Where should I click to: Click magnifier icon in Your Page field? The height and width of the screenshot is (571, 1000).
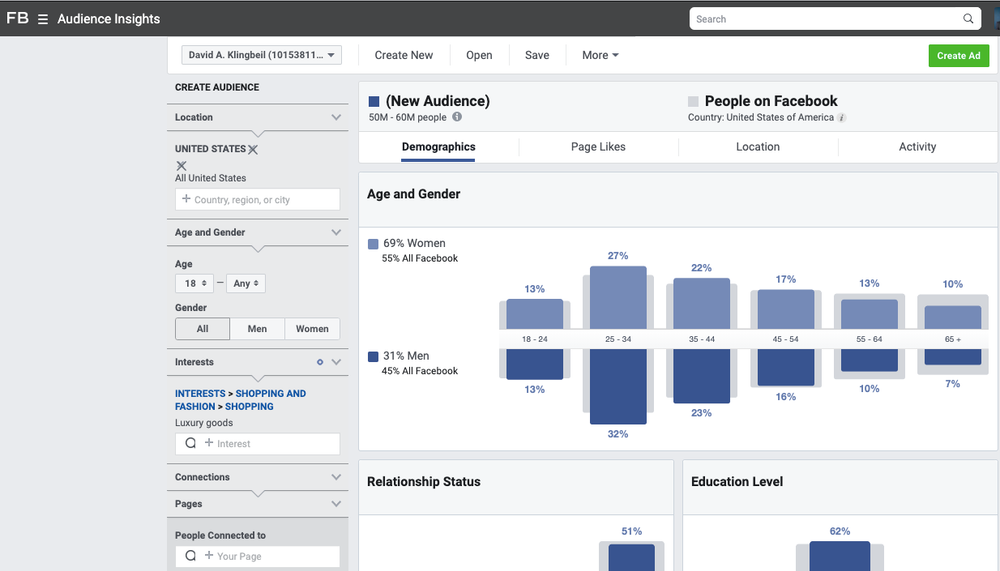(190, 556)
